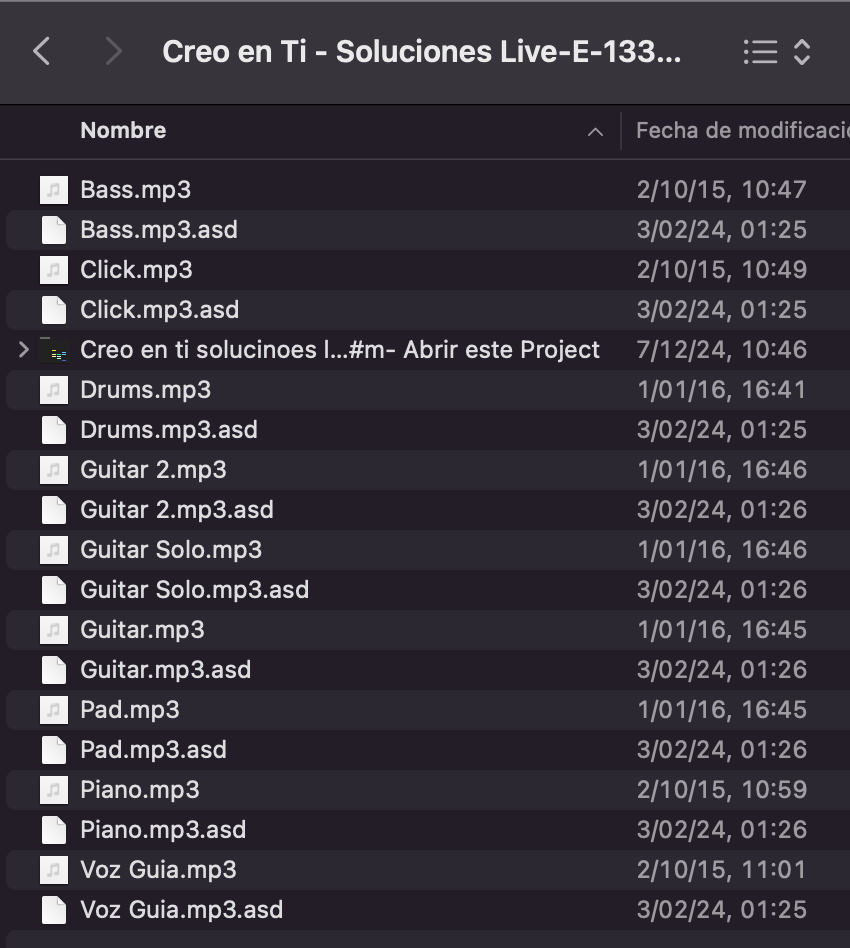Select the Drums.mp3 music file icon
The width and height of the screenshot is (850, 948).
(x=54, y=390)
